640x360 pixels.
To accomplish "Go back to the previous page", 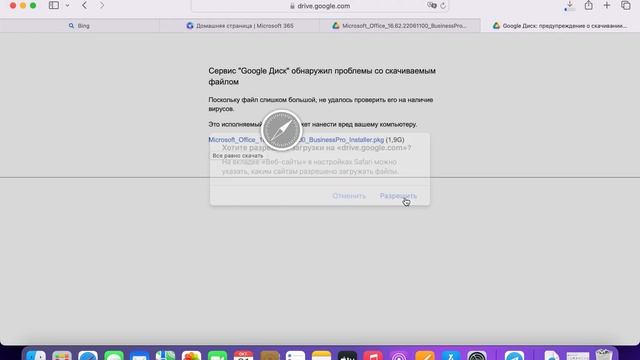I will click(84, 5).
